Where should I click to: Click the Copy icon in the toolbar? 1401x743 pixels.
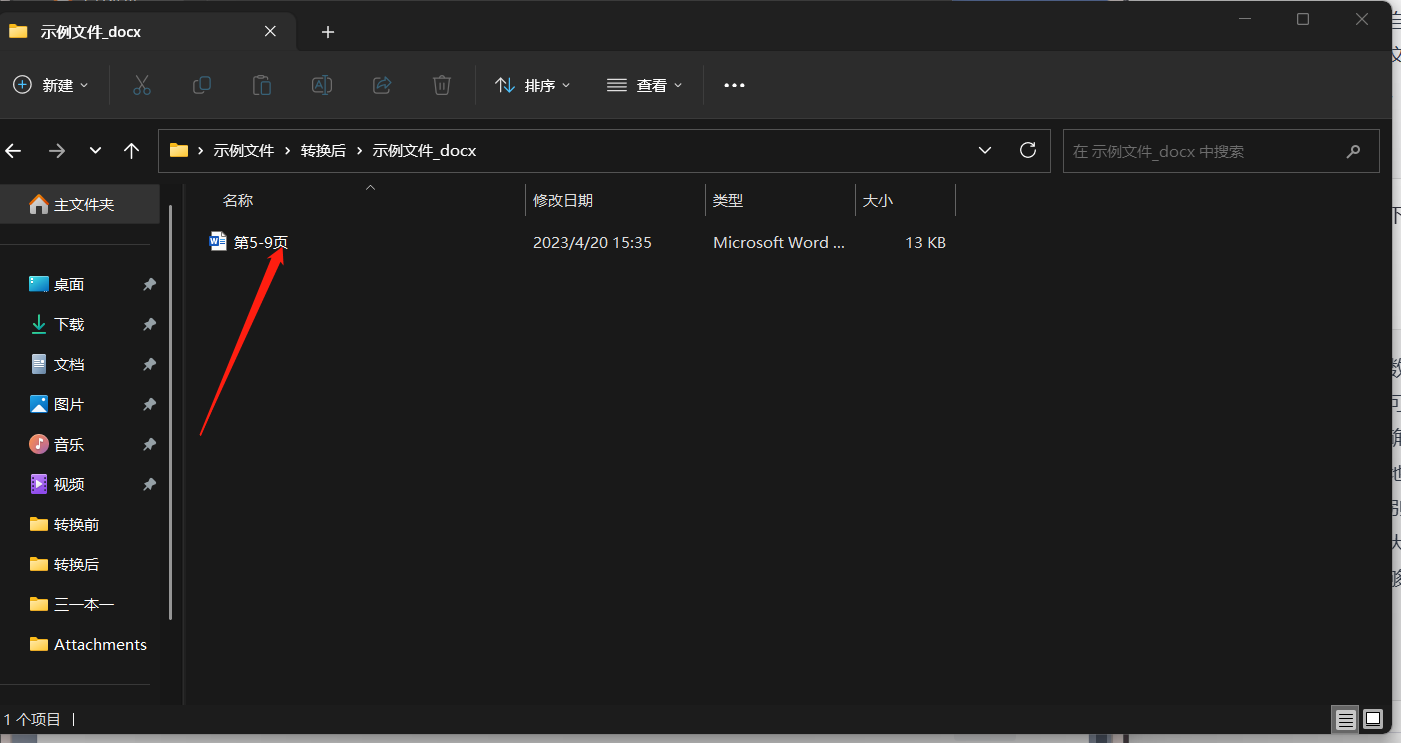[x=201, y=85]
